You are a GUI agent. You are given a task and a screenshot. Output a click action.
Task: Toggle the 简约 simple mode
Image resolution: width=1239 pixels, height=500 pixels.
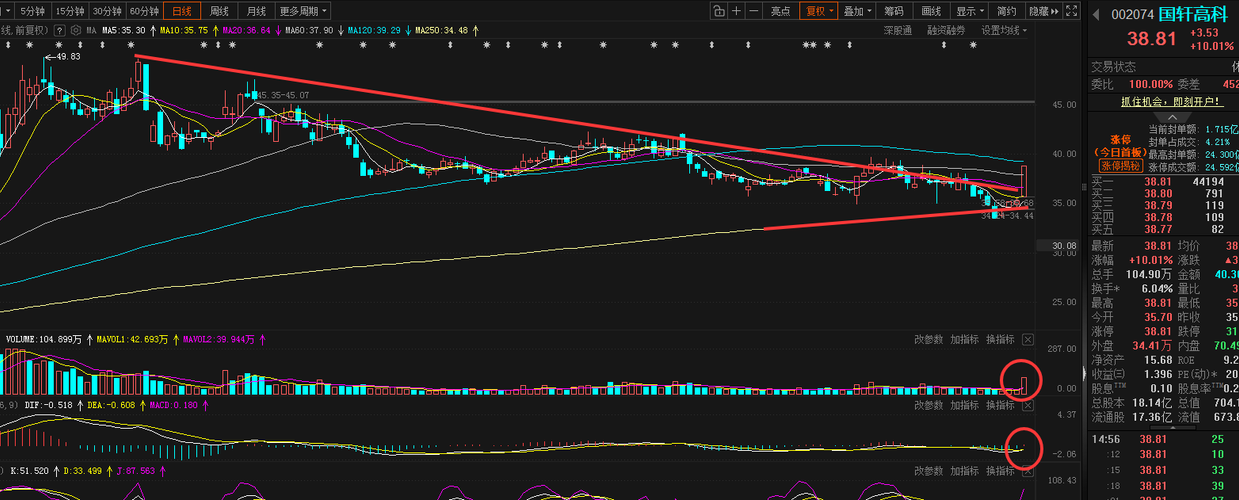click(1006, 11)
